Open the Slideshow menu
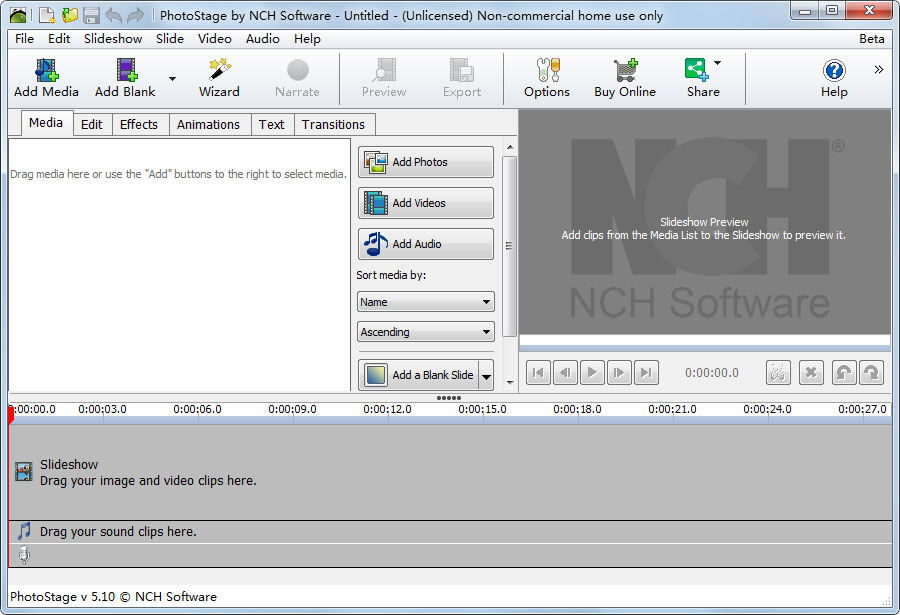This screenshot has height=615, width=900. tap(113, 38)
